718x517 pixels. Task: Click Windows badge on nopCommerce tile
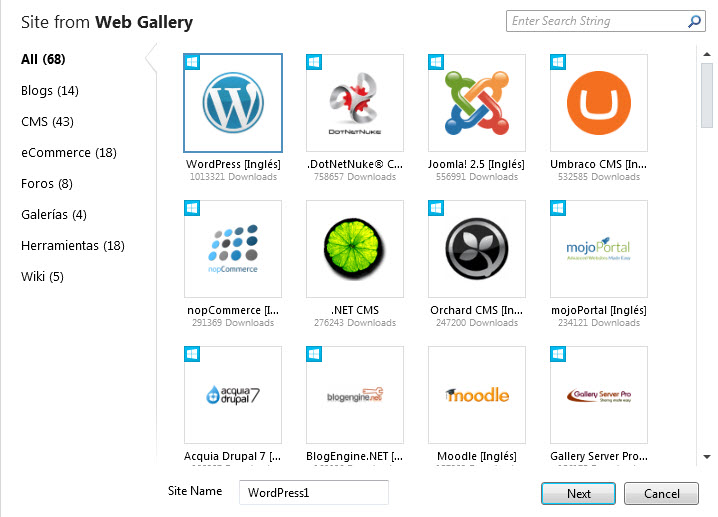click(x=192, y=208)
